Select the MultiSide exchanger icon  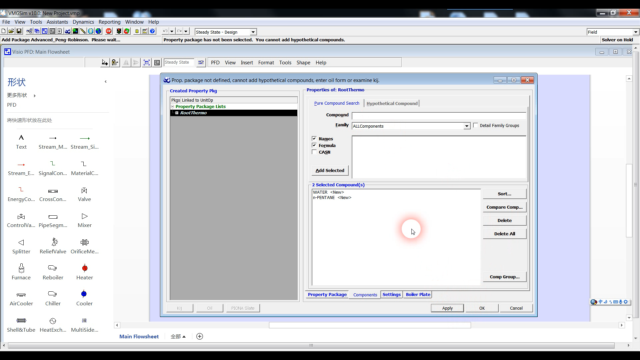[84, 320]
